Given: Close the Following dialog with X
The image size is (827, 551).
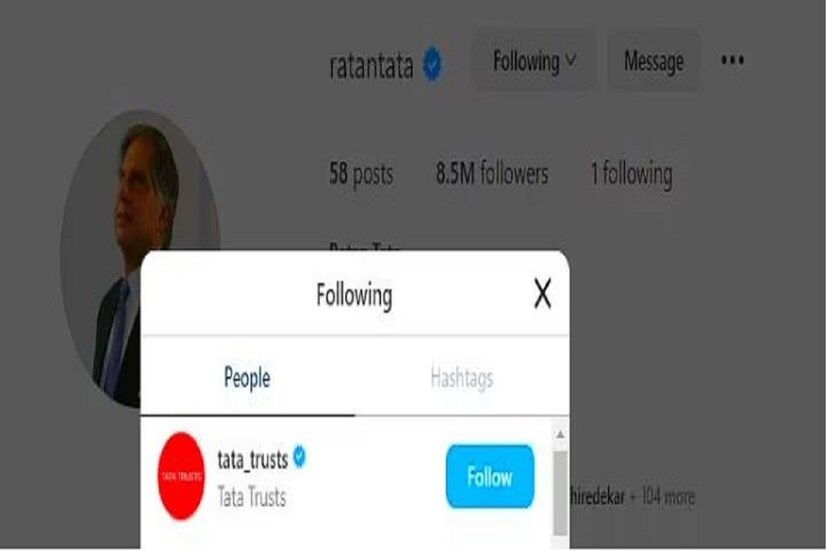Looking at the screenshot, I should [x=542, y=293].
